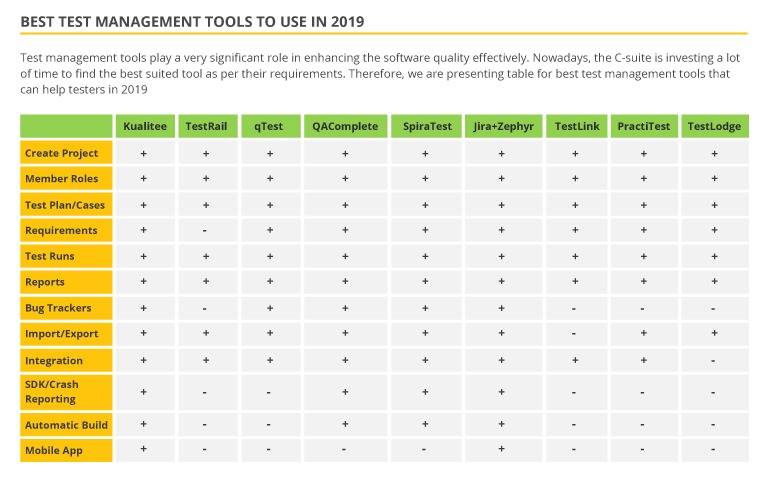This screenshot has height=477, width=768.
Task: Click the page title Best Test Management Tools
Action: tap(192, 22)
